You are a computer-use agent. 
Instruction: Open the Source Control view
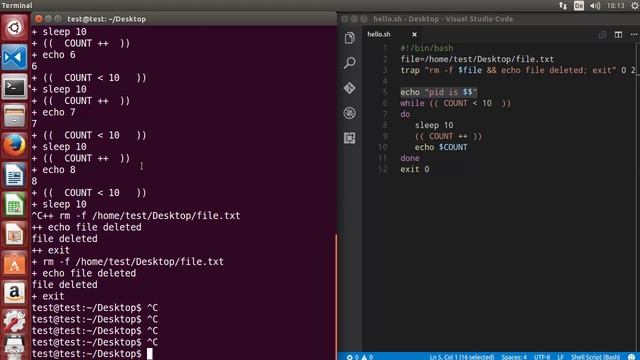(349, 88)
